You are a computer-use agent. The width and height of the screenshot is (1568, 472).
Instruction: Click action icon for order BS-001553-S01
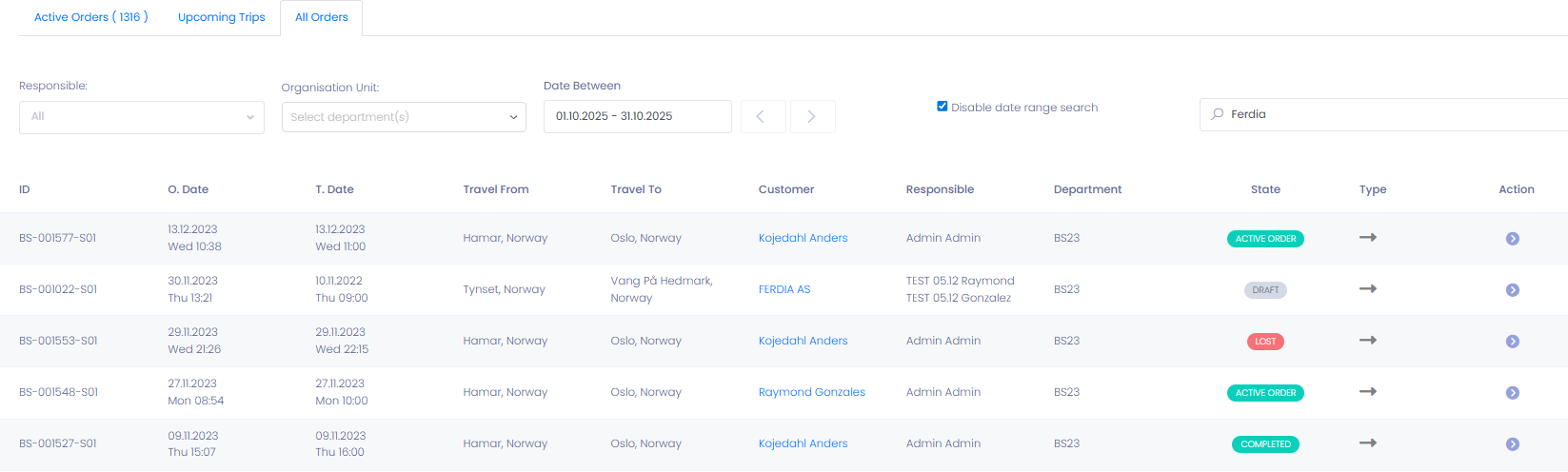pyautogui.click(x=1512, y=342)
